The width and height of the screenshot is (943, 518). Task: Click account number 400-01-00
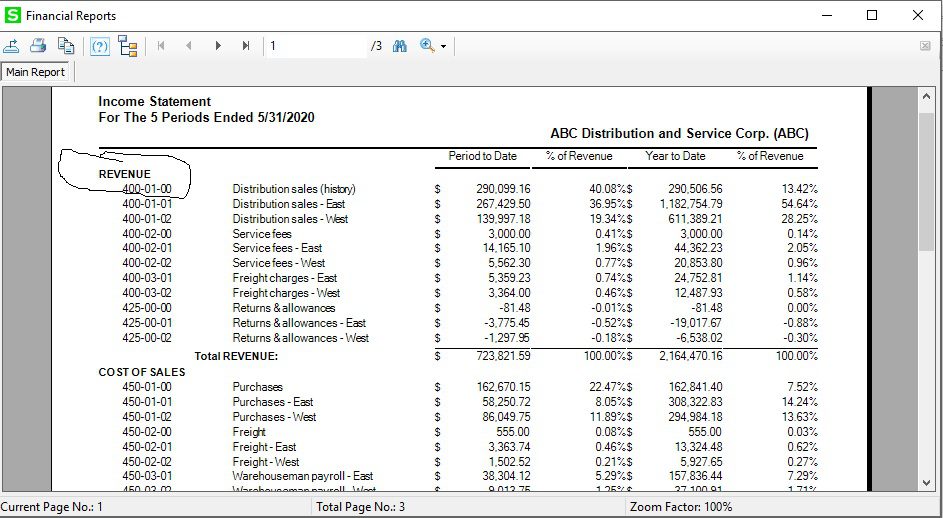click(x=147, y=189)
